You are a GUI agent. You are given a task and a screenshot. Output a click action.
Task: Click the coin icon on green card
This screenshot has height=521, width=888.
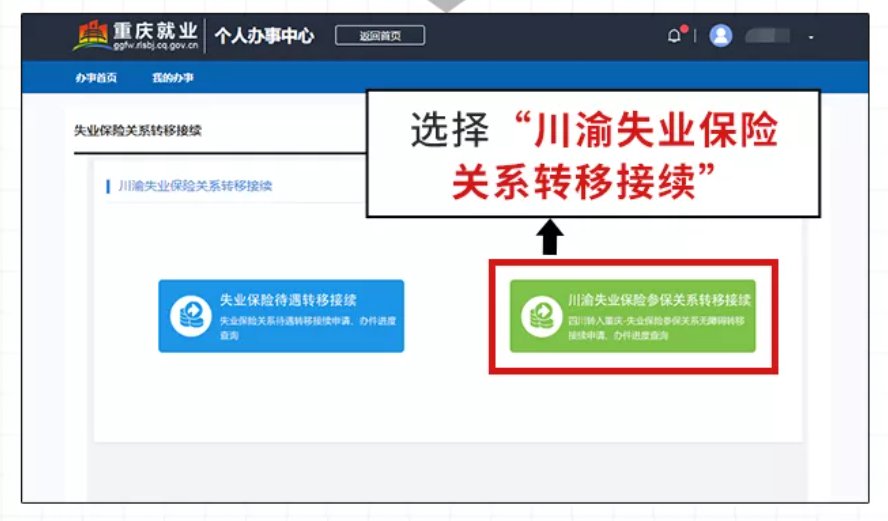point(542,316)
